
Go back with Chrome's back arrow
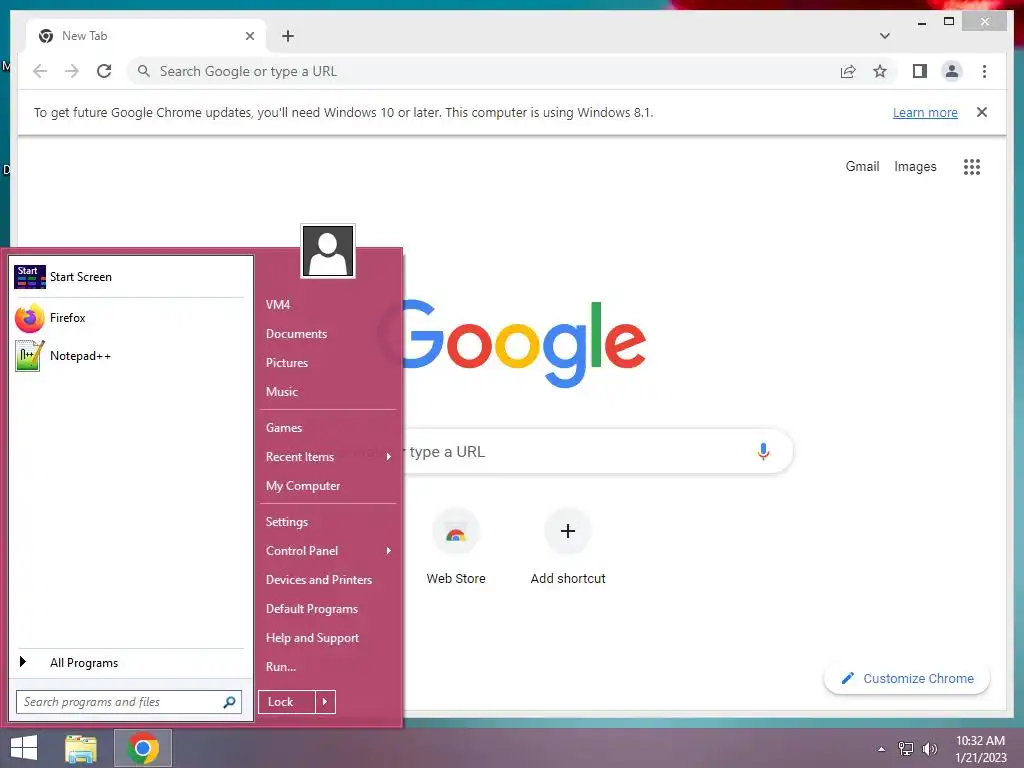(40, 71)
